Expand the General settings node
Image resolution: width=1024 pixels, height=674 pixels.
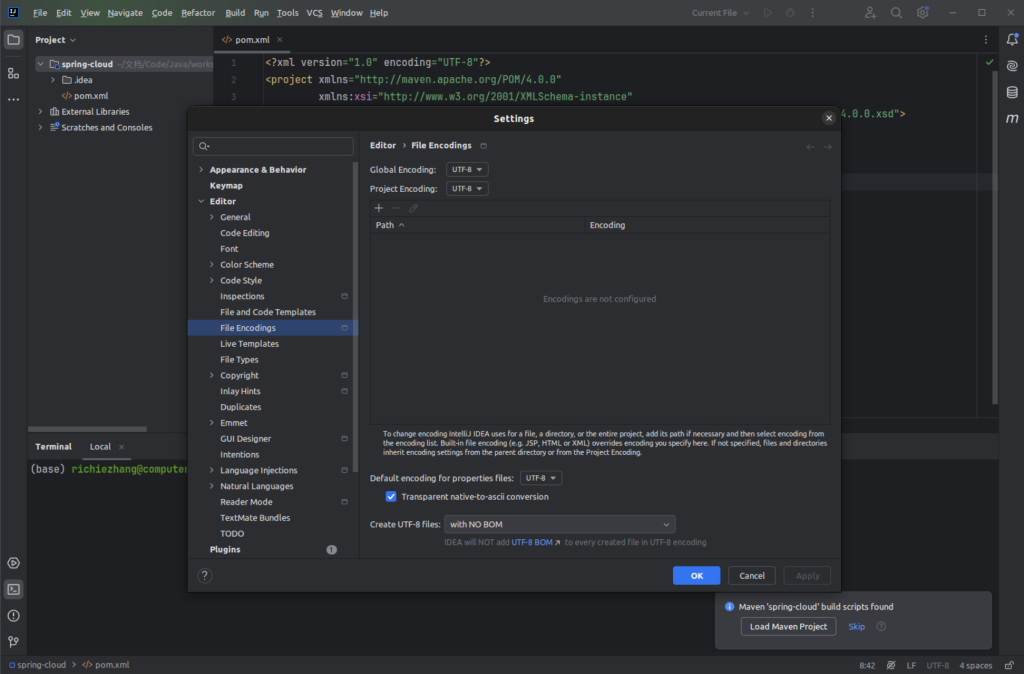pos(212,217)
